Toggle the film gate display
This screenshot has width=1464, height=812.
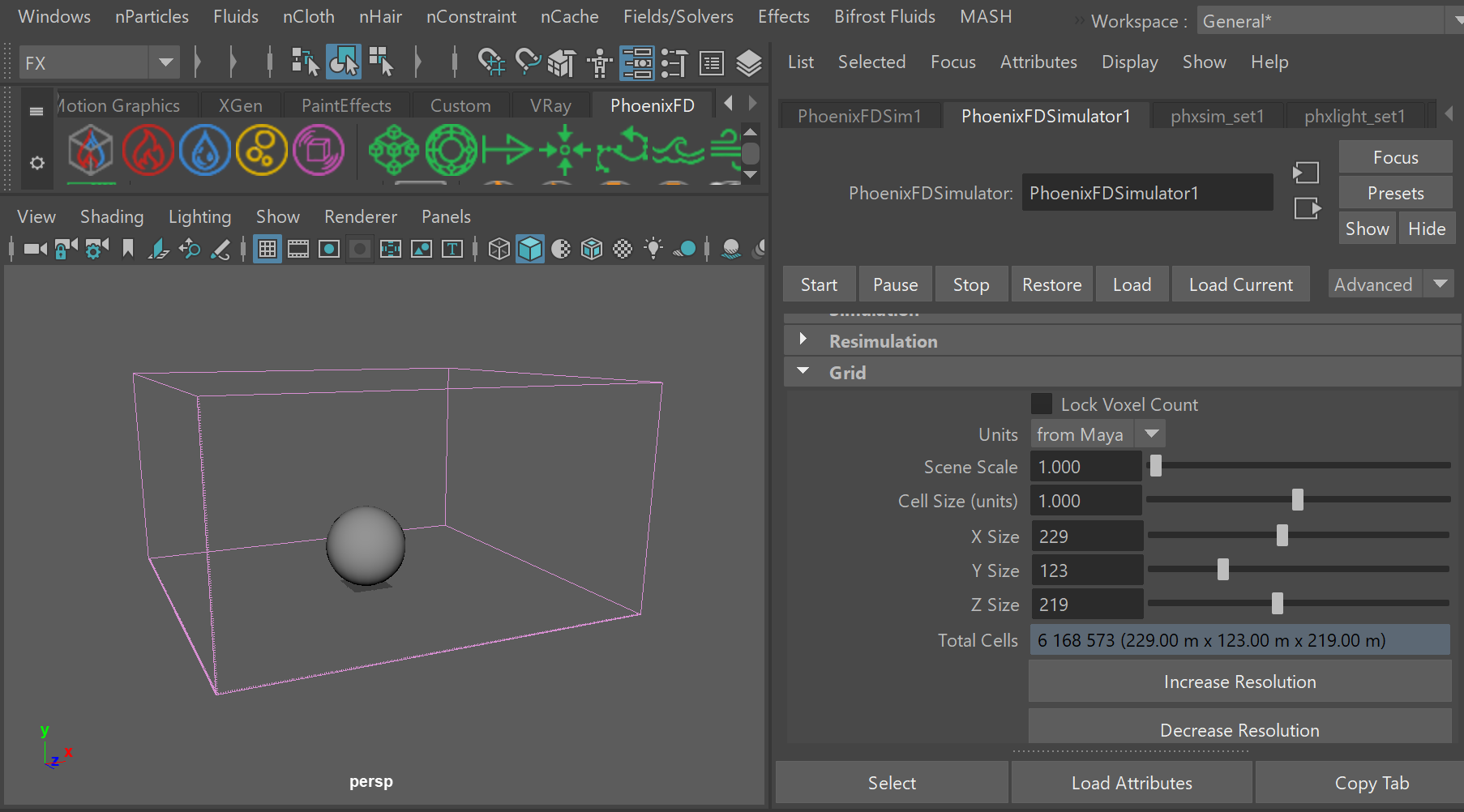[298, 249]
